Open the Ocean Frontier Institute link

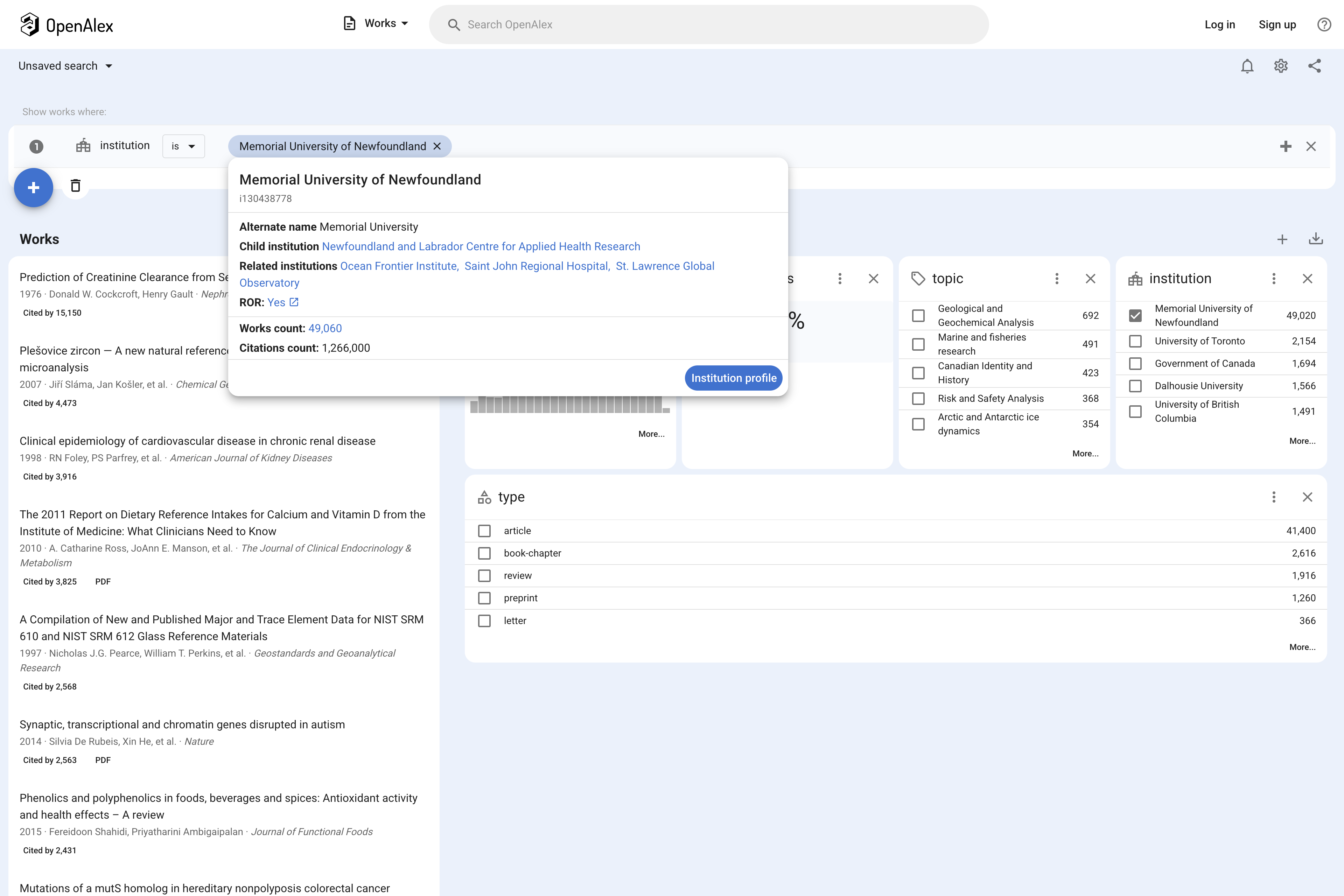[x=398, y=266]
